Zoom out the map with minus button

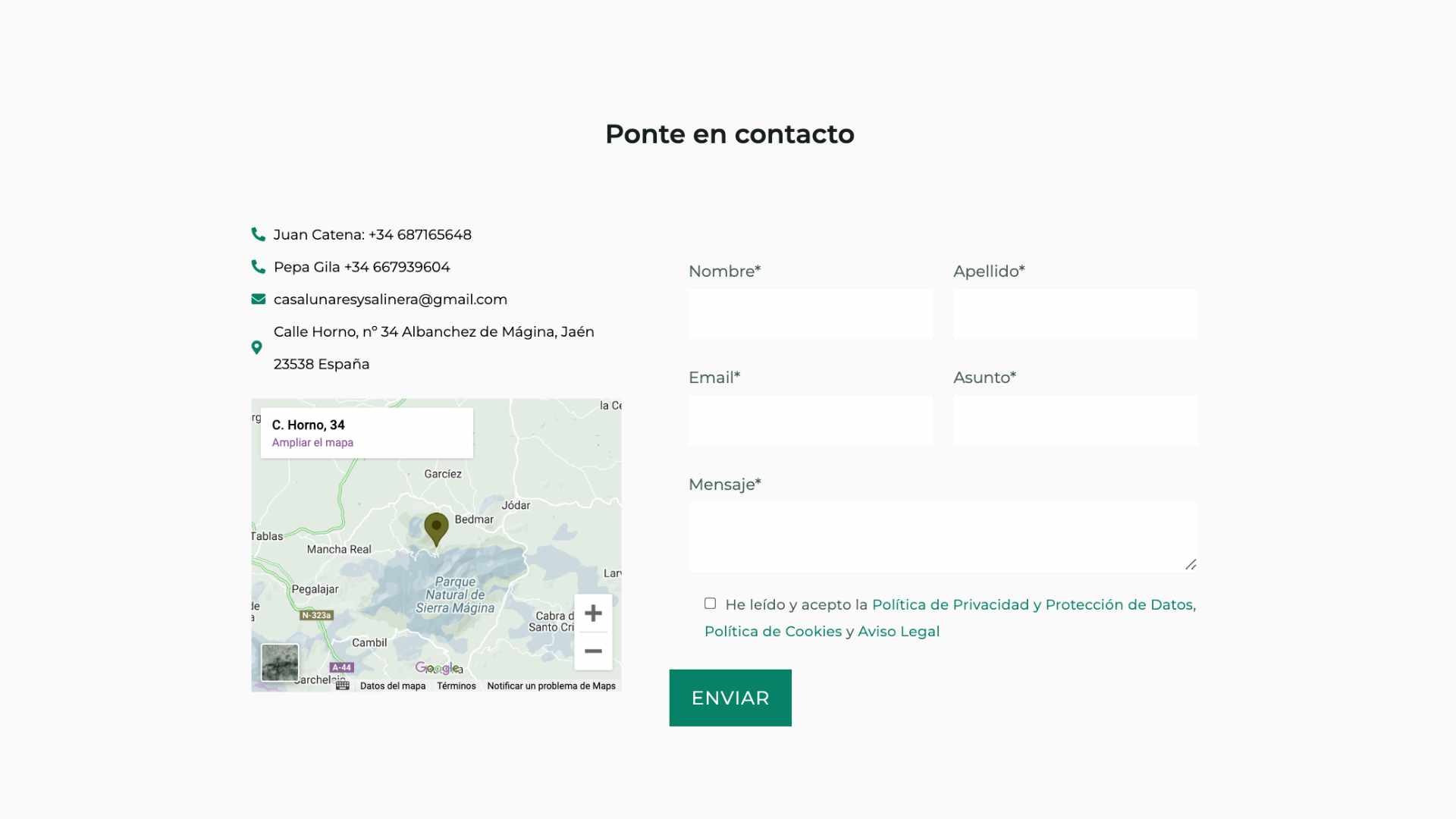[x=593, y=651]
